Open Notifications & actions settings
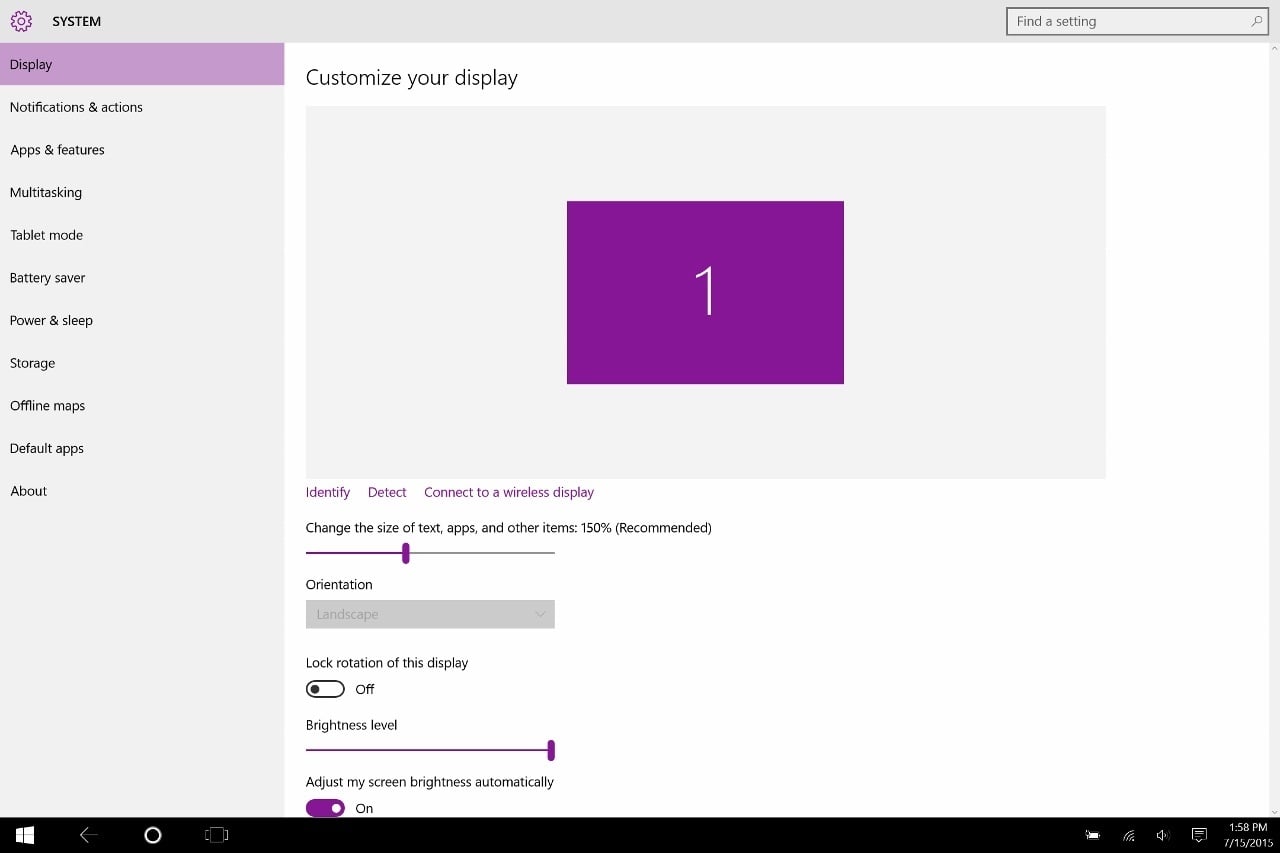This screenshot has height=853, width=1280. point(76,107)
